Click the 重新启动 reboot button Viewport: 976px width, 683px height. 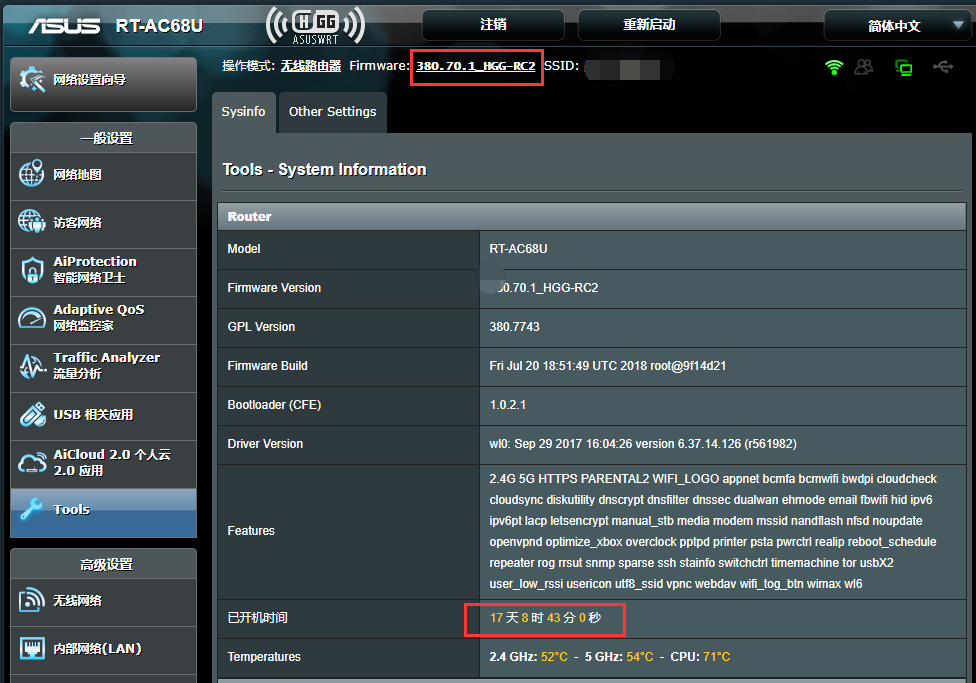649,25
